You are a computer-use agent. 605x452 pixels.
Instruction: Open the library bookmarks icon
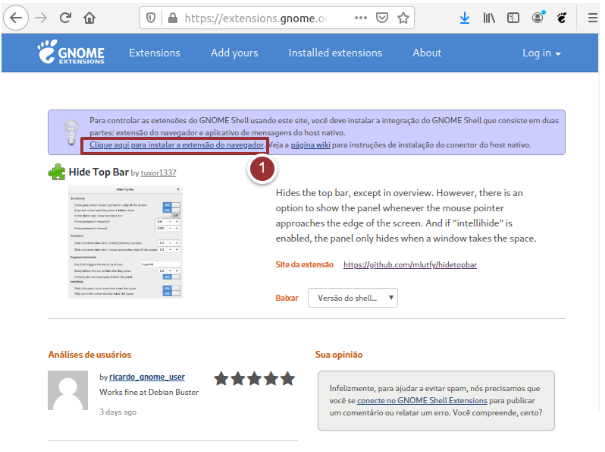point(489,18)
